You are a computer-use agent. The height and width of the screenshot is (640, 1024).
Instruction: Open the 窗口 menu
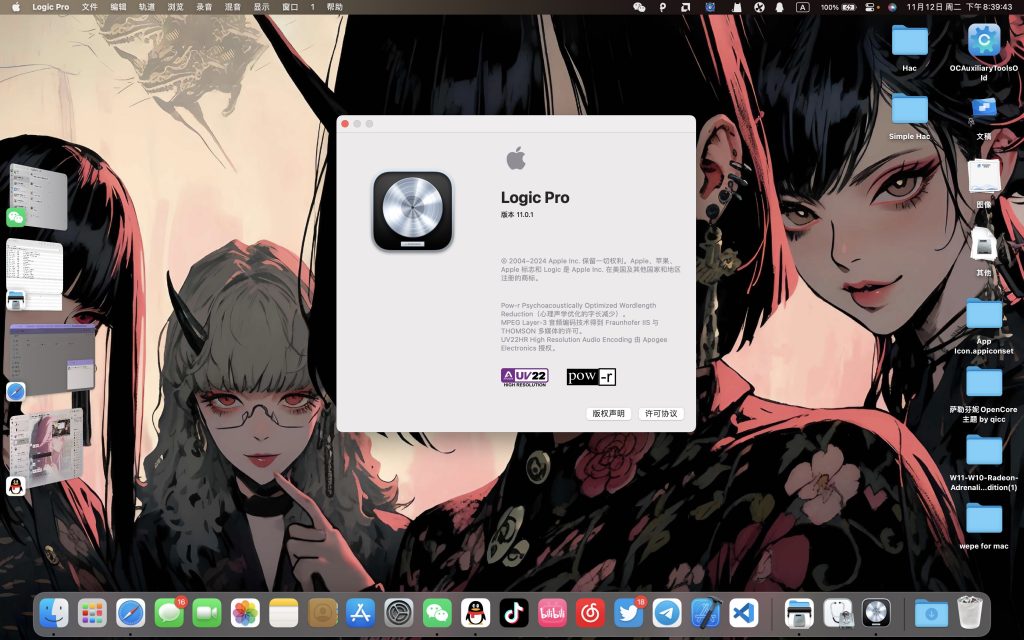point(290,7)
